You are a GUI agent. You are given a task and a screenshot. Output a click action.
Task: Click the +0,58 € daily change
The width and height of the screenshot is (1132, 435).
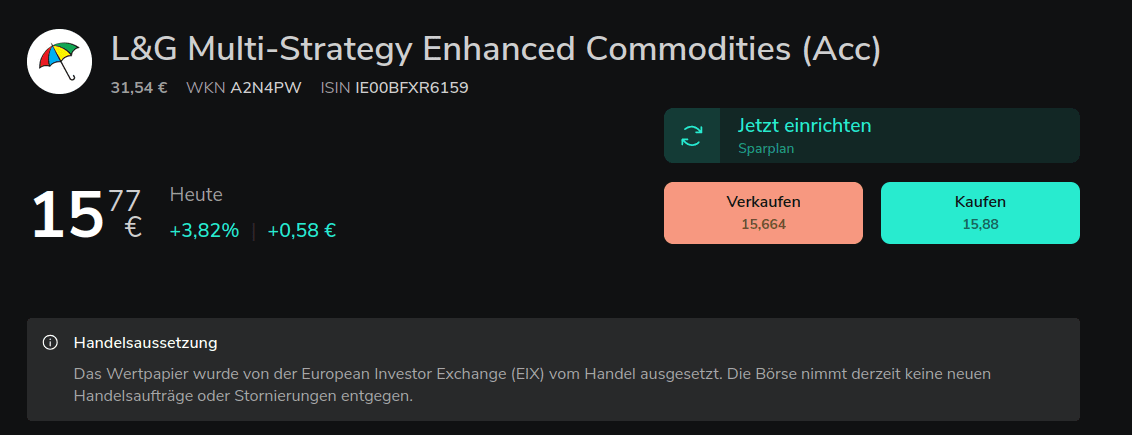(302, 231)
